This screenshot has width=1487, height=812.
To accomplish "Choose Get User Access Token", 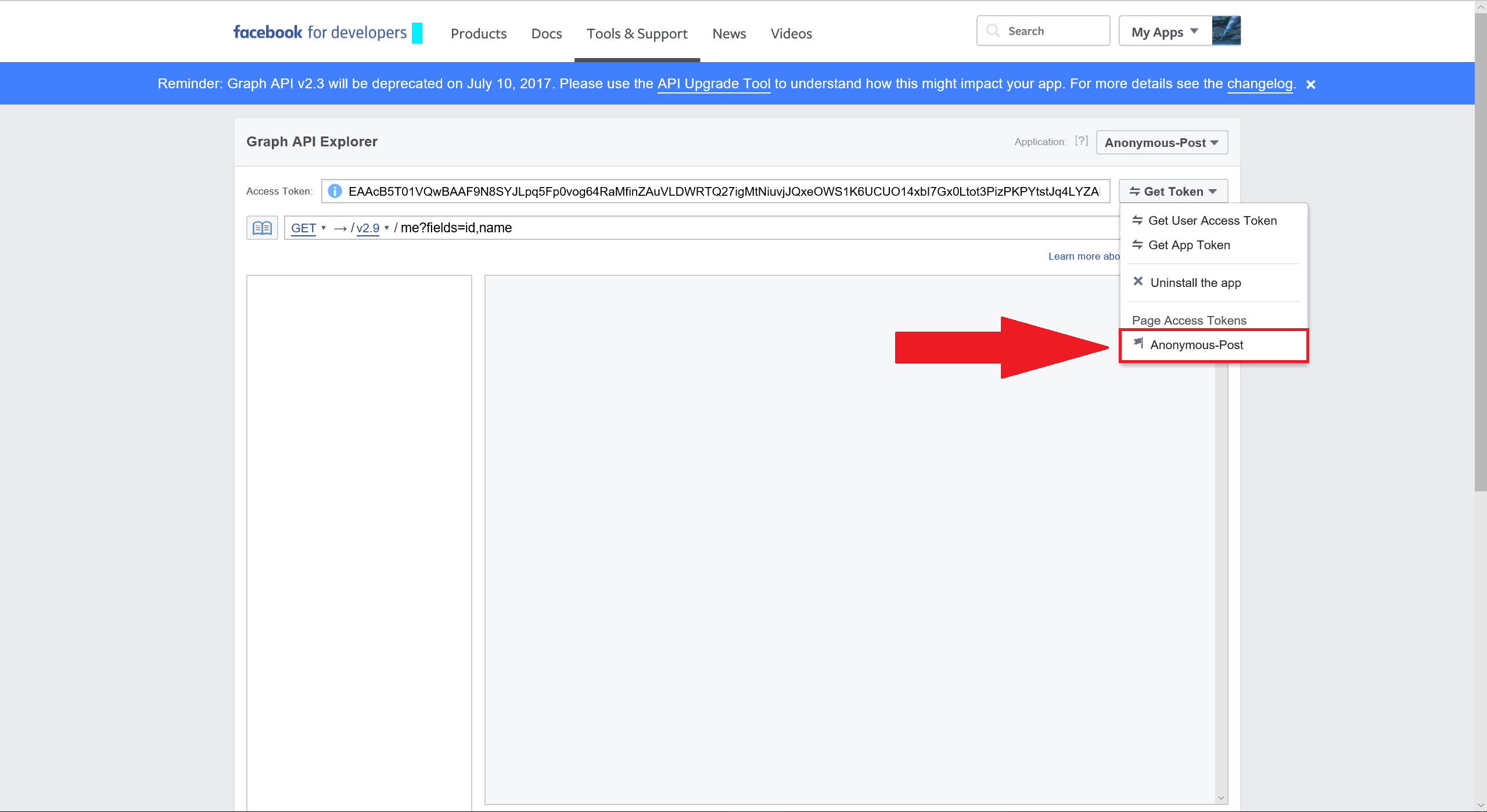I will (x=1212, y=221).
